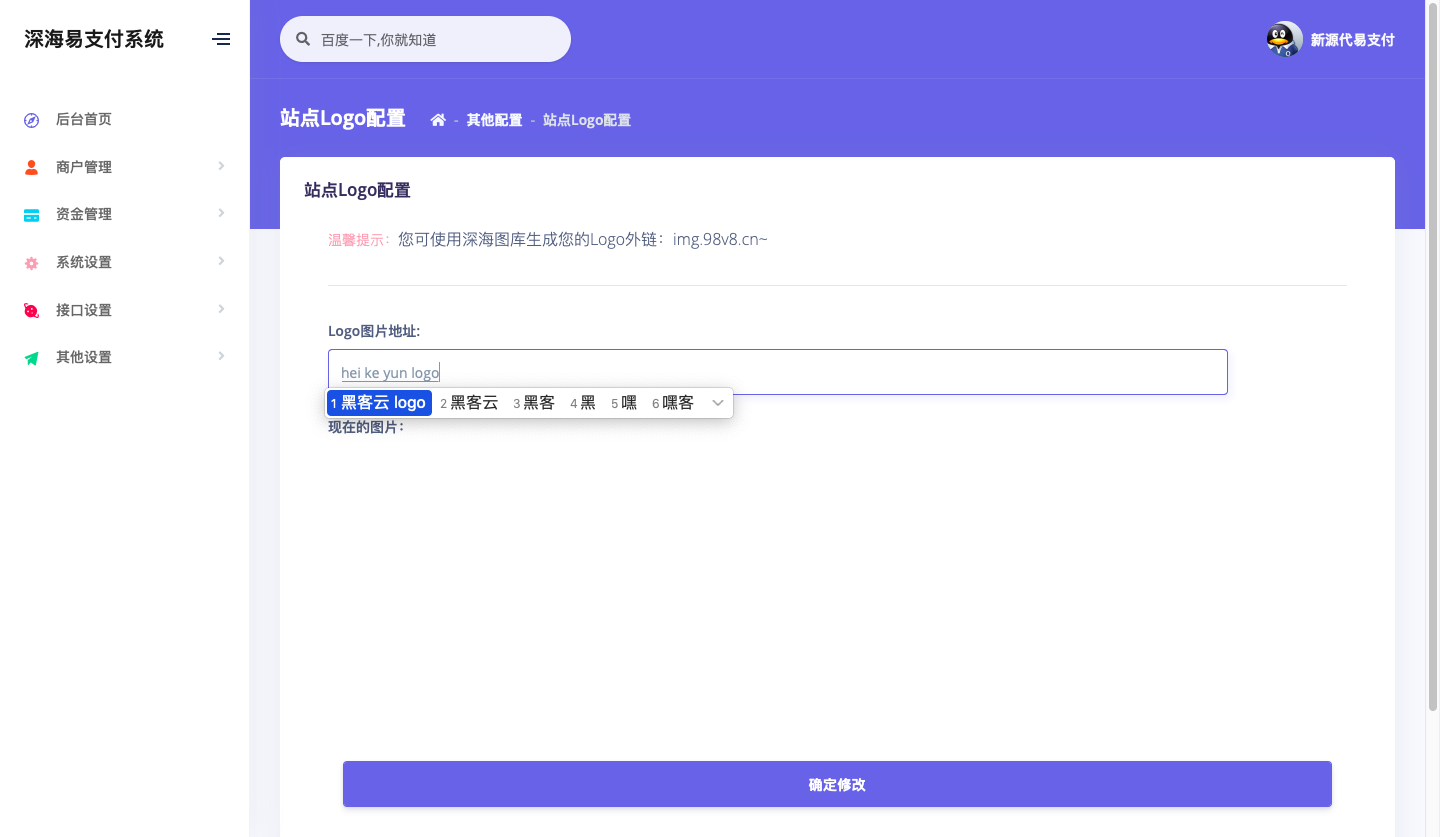Click the Logo图片地址 input field
Image resolution: width=1440 pixels, height=837 pixels.
[x=800, y=372]
